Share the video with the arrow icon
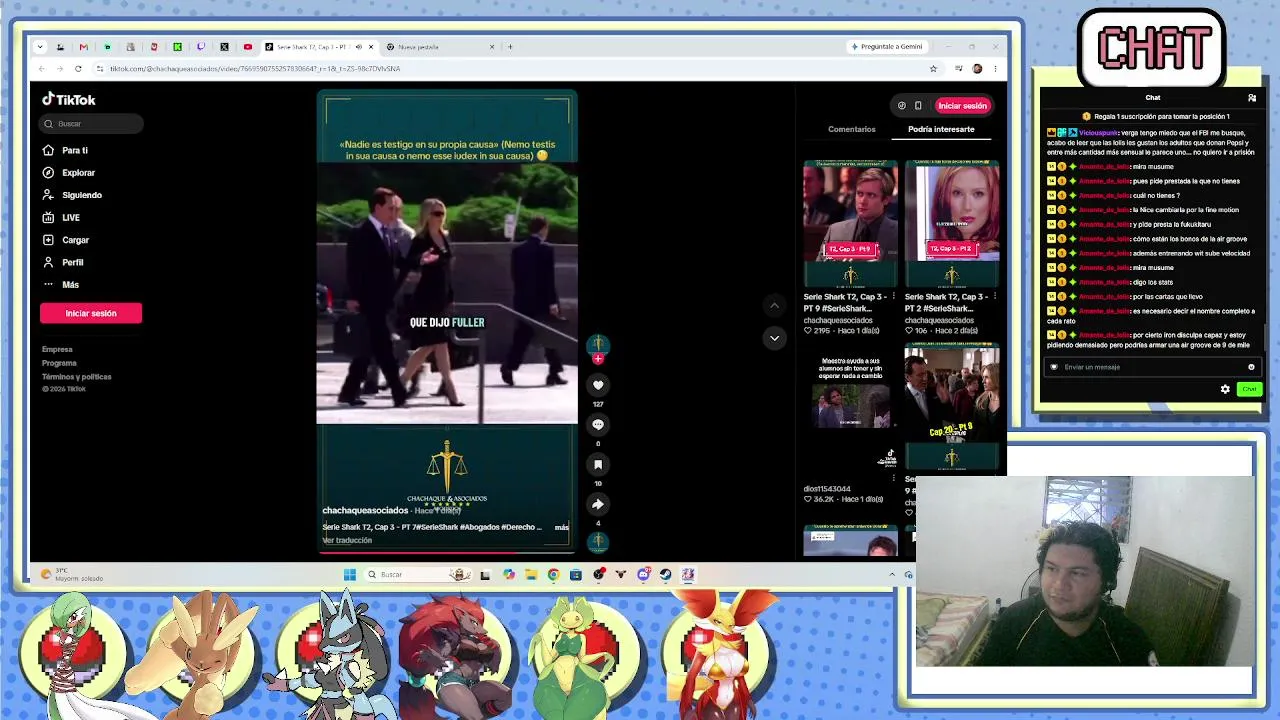 pos(598,504)
